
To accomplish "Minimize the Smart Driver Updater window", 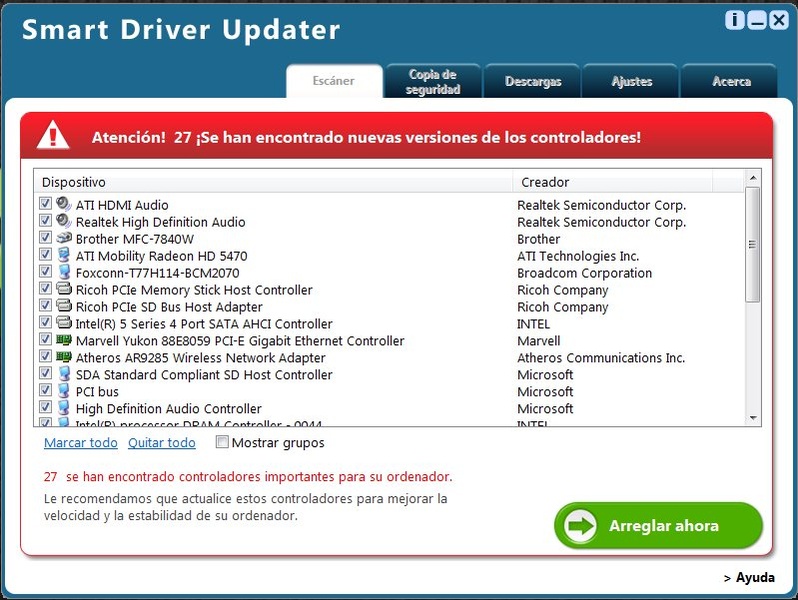I will (757, 20).
